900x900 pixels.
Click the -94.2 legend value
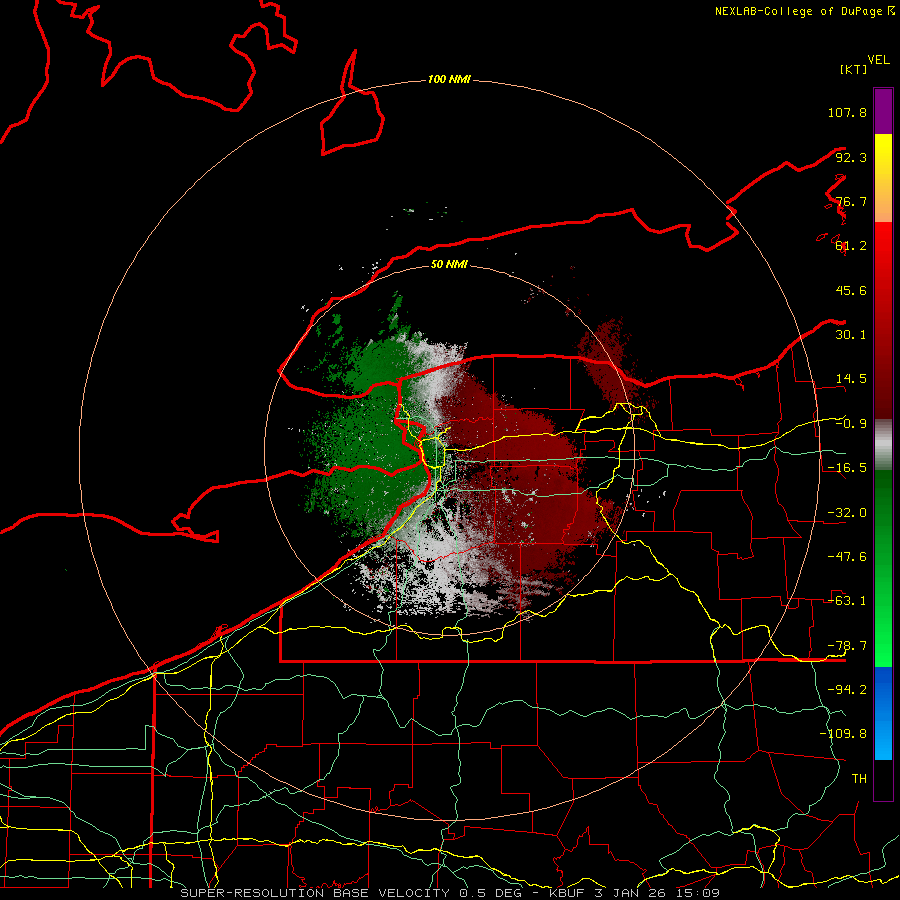click(847, 690)
